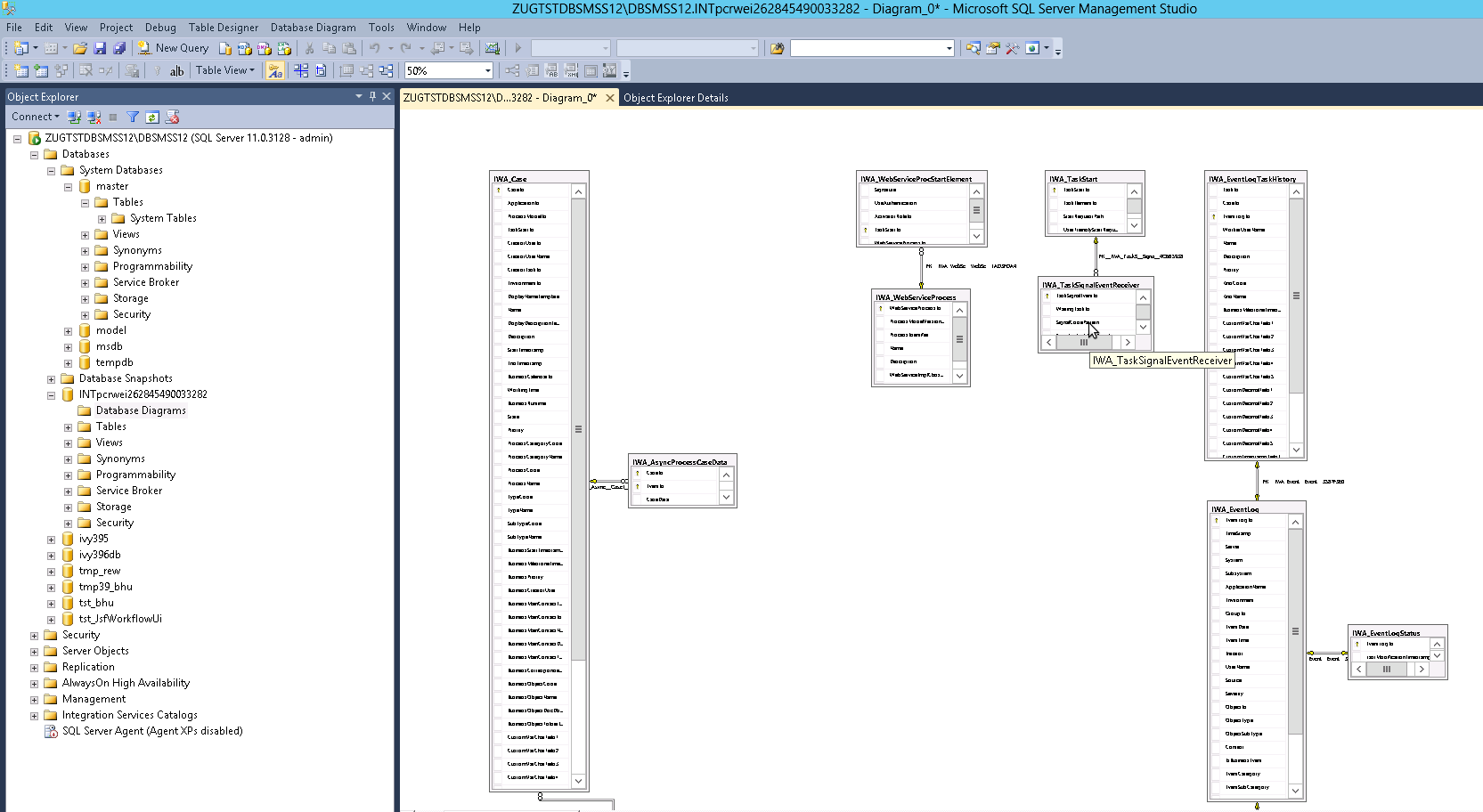Open the Database Diagram menu
Screen dimensions: 1483x812
click(x=314, y=28)
